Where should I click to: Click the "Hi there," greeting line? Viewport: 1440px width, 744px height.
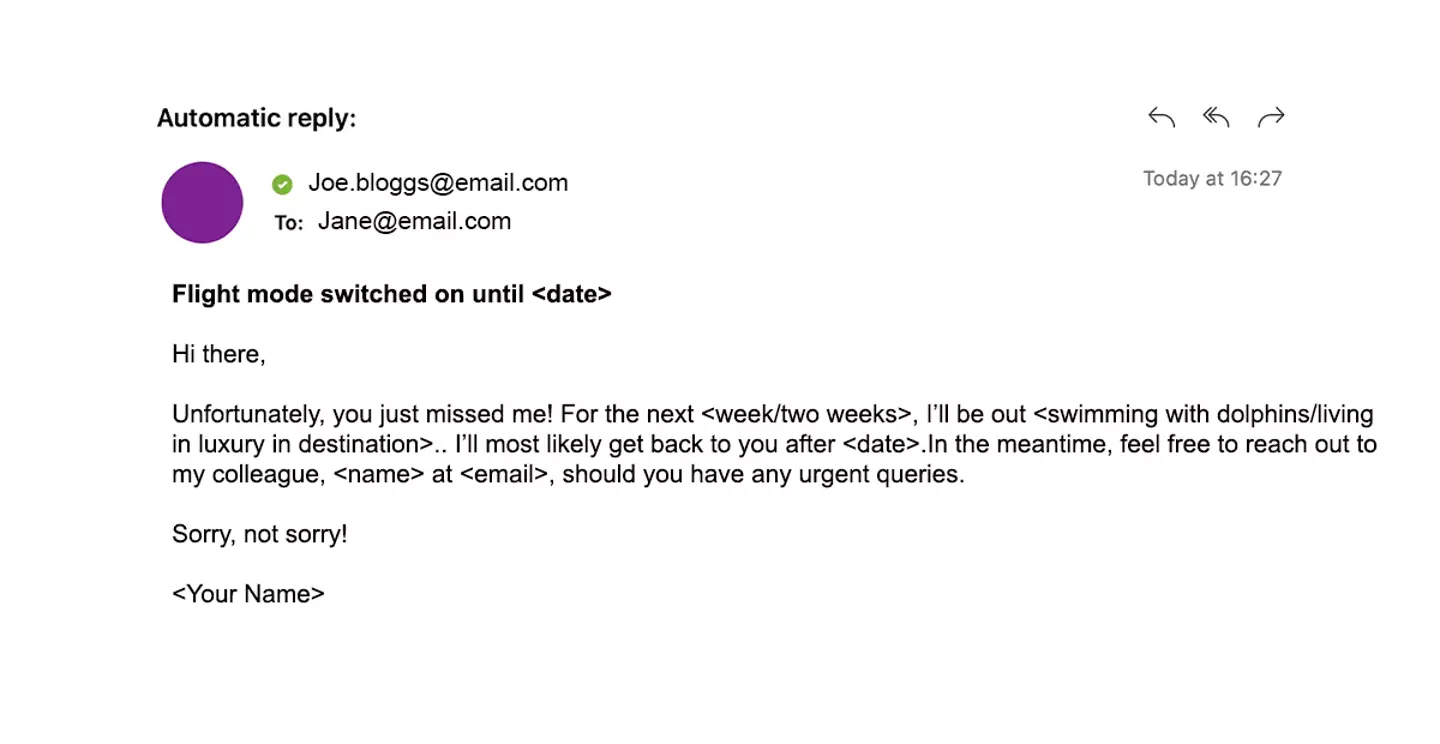(x=219, y=354)
